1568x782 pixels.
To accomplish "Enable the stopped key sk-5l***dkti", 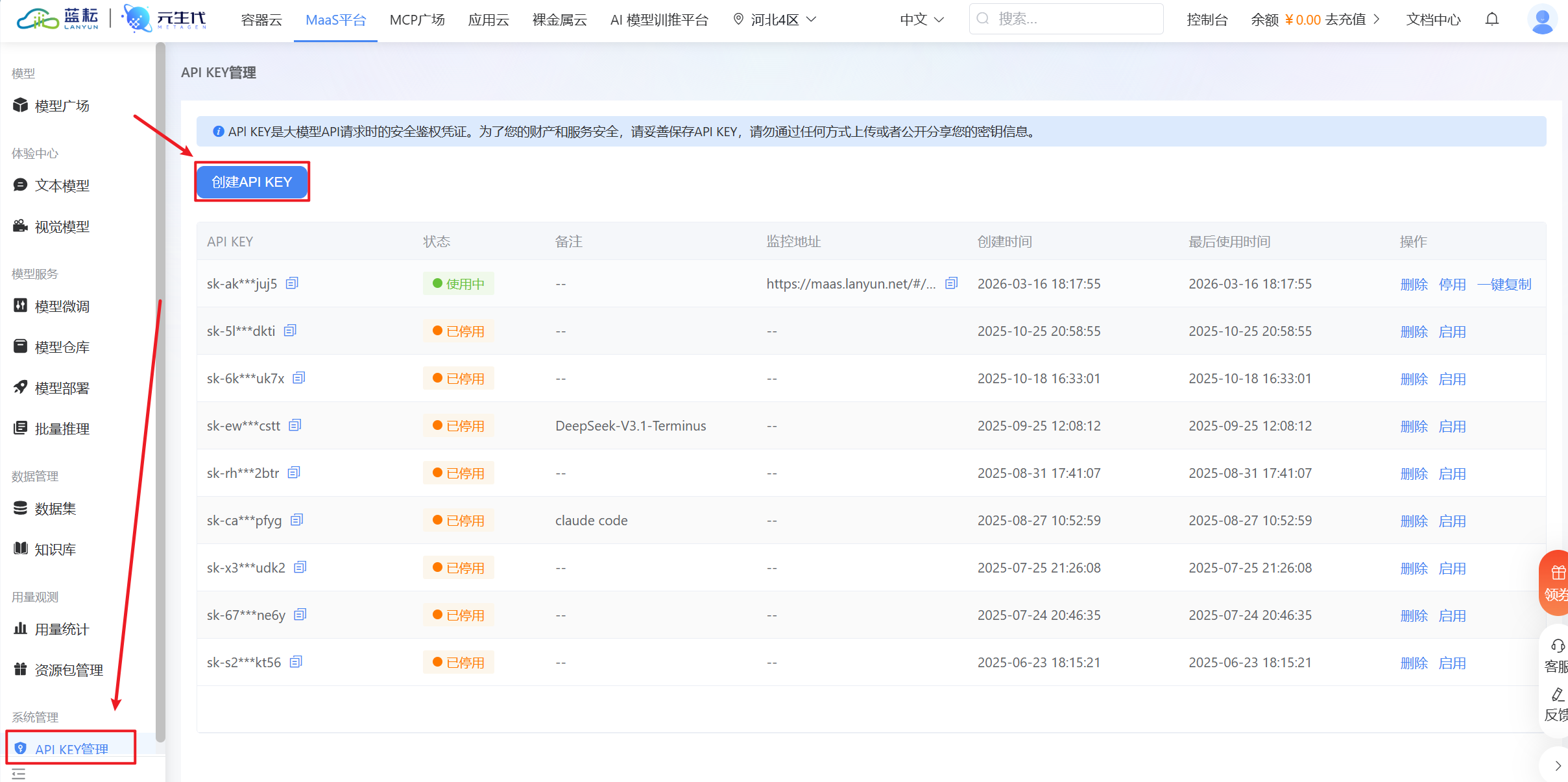I will [x=1453, y=331].
